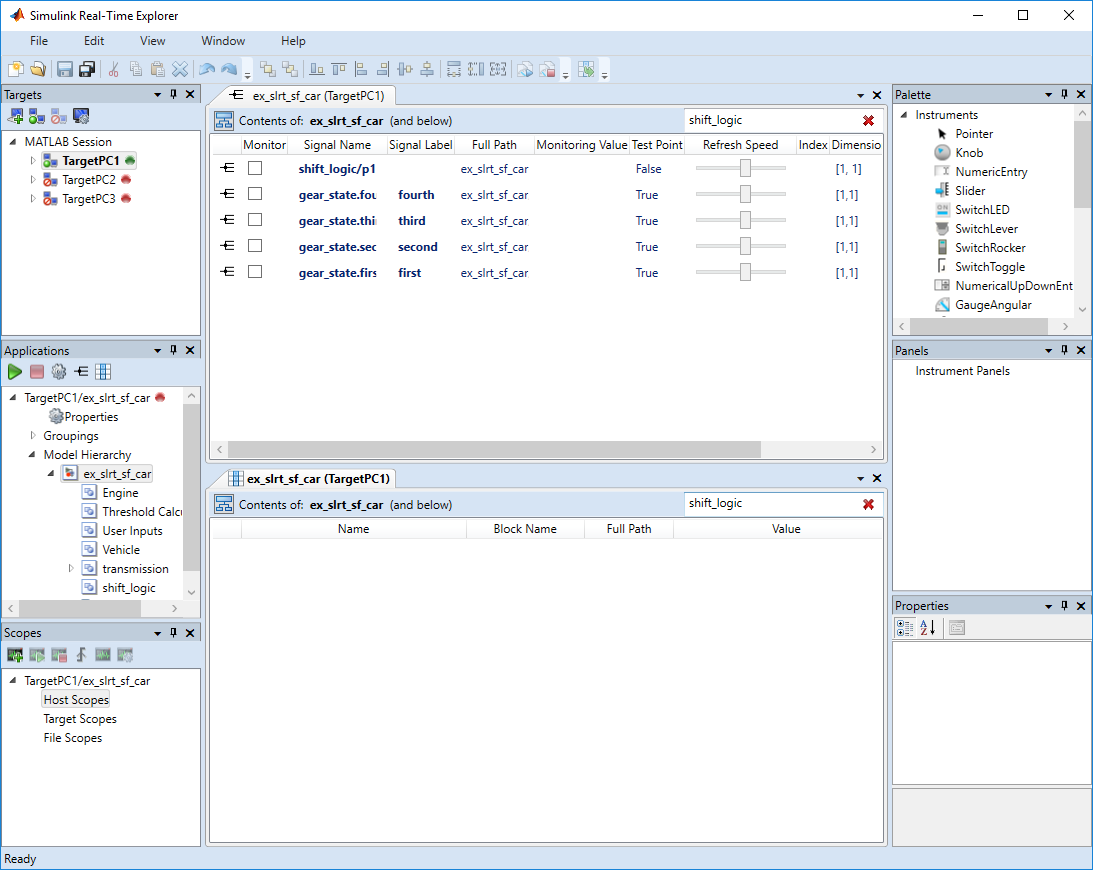
Task: Clear the signals shift_logic filter red X
Action: tap(868, 121)
